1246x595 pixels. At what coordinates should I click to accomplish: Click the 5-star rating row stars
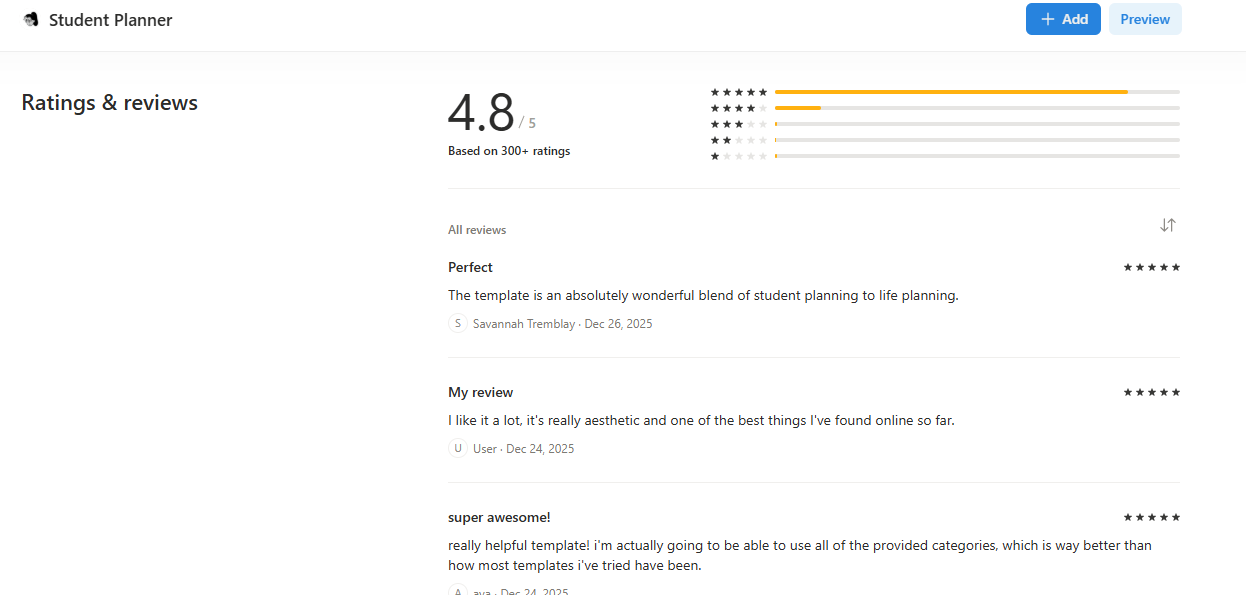[739, 92]
